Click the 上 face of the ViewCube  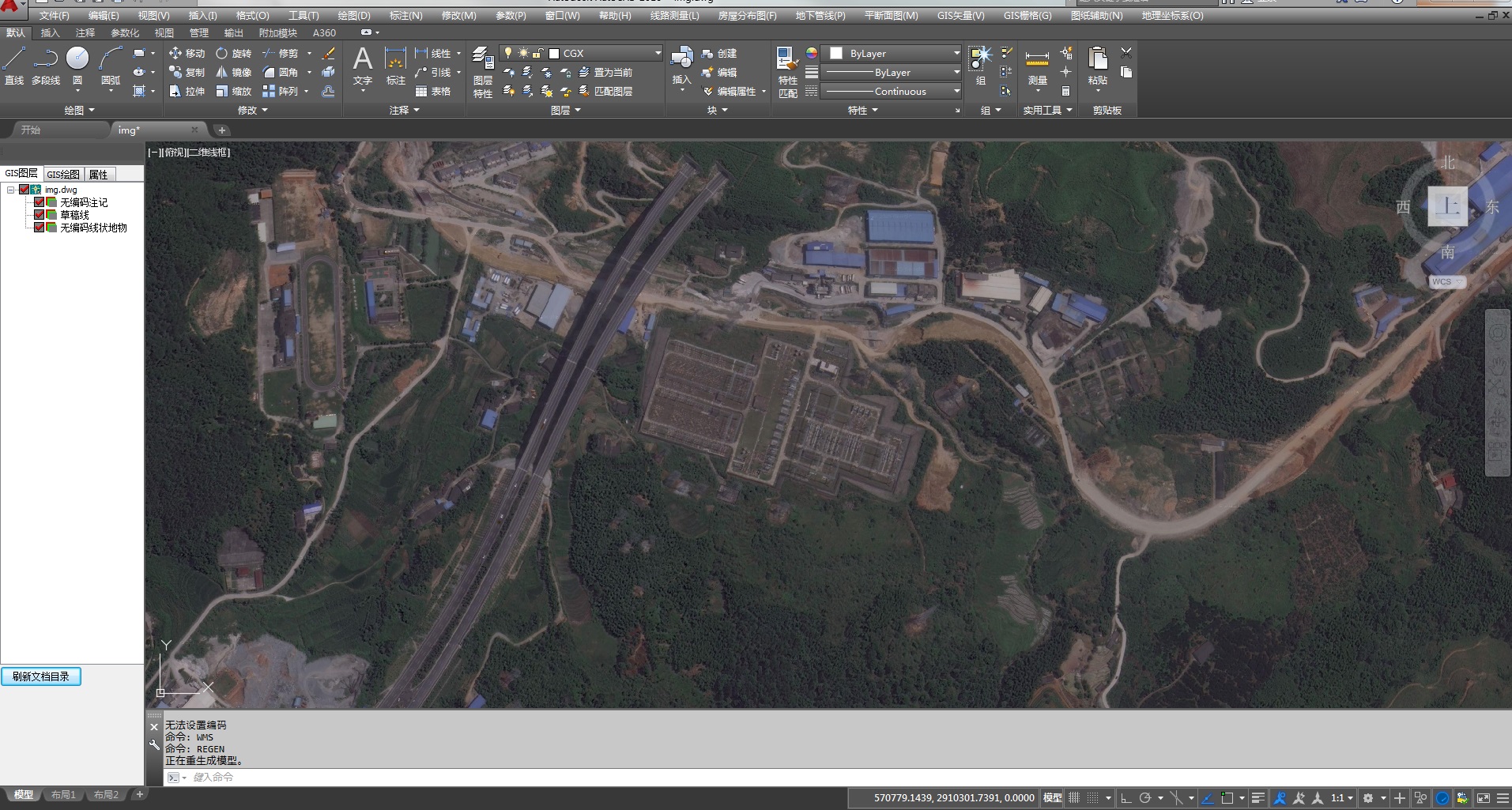click(x=1447, y=205)
